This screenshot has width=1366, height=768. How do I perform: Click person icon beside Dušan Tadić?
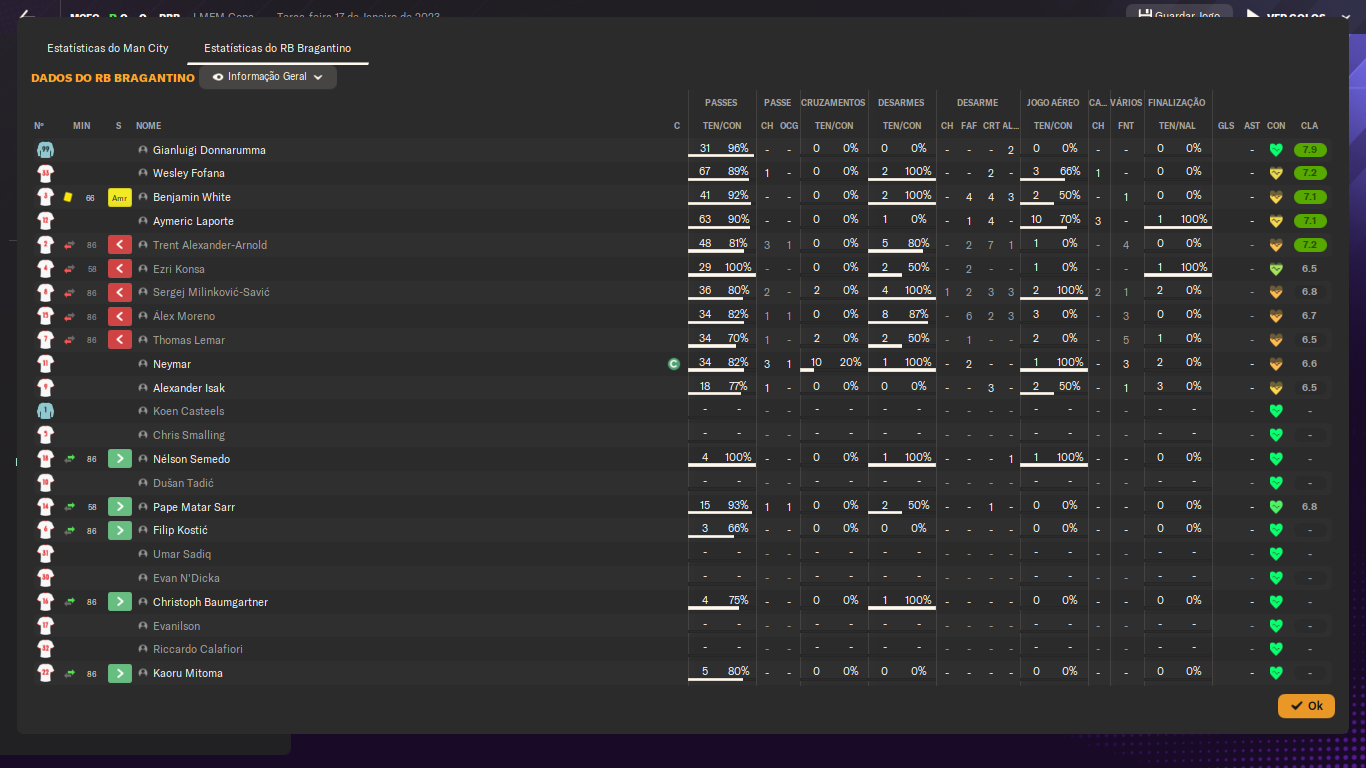[143, 483]
